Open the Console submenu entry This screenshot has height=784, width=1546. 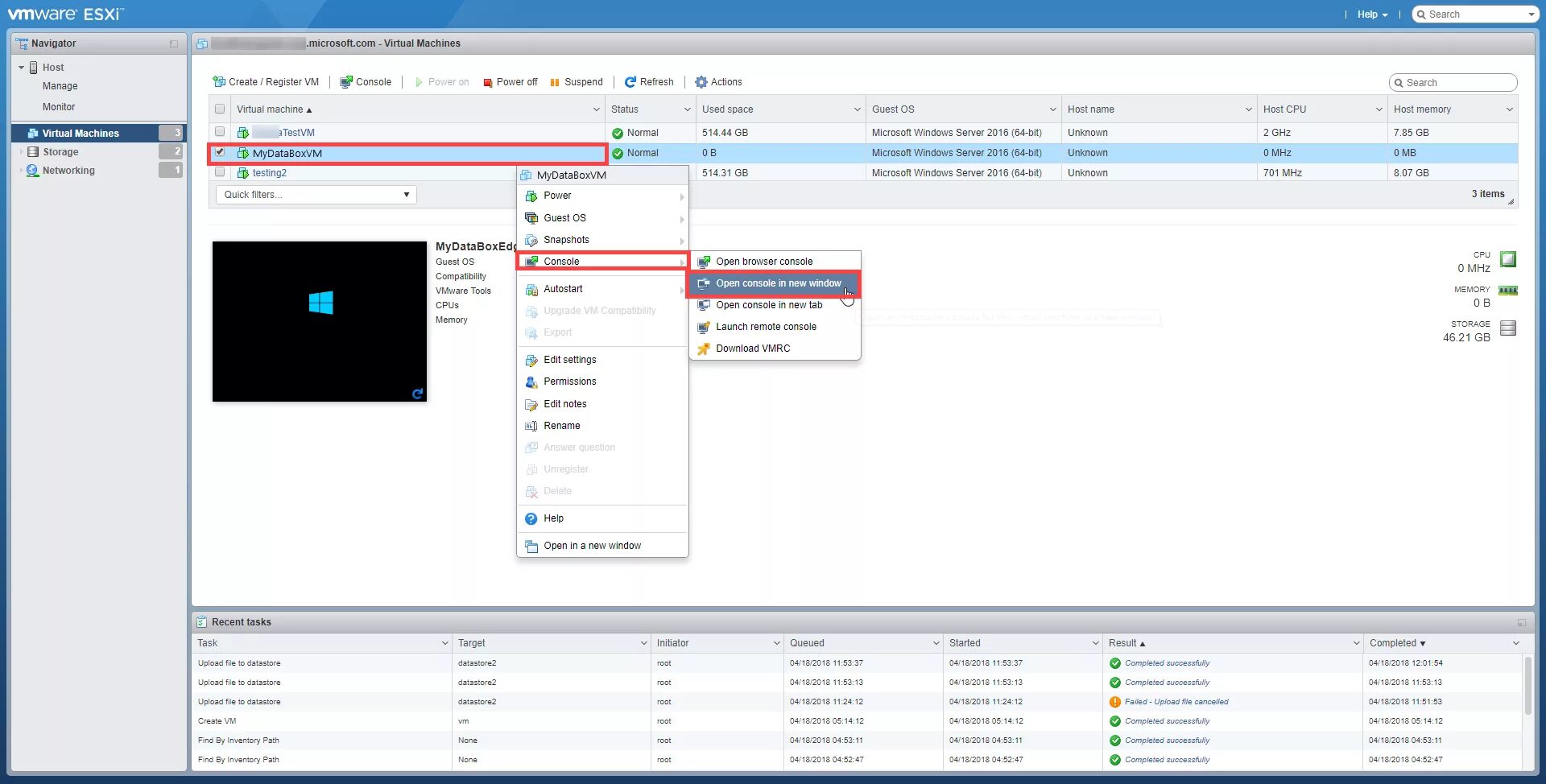pyautogui.click(x=602, y=262)
